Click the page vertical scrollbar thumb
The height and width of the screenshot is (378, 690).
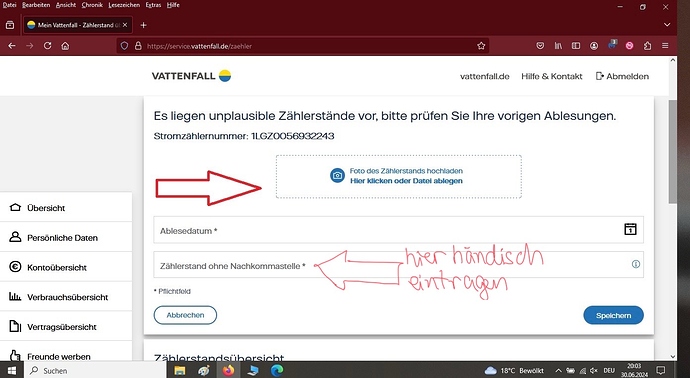tap(673, 152)
